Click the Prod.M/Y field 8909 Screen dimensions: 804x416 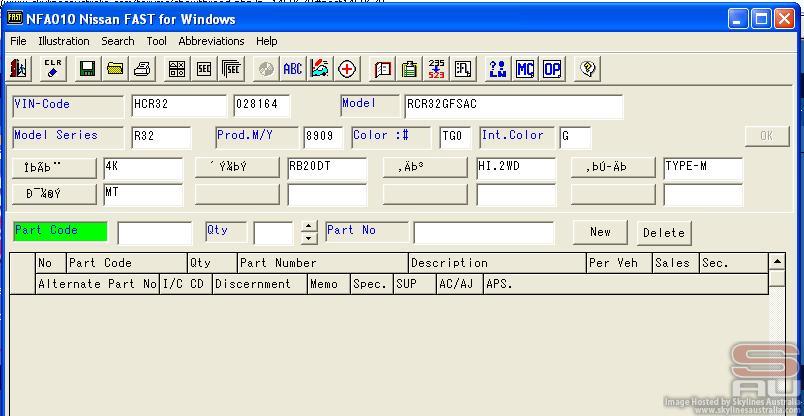323,137
